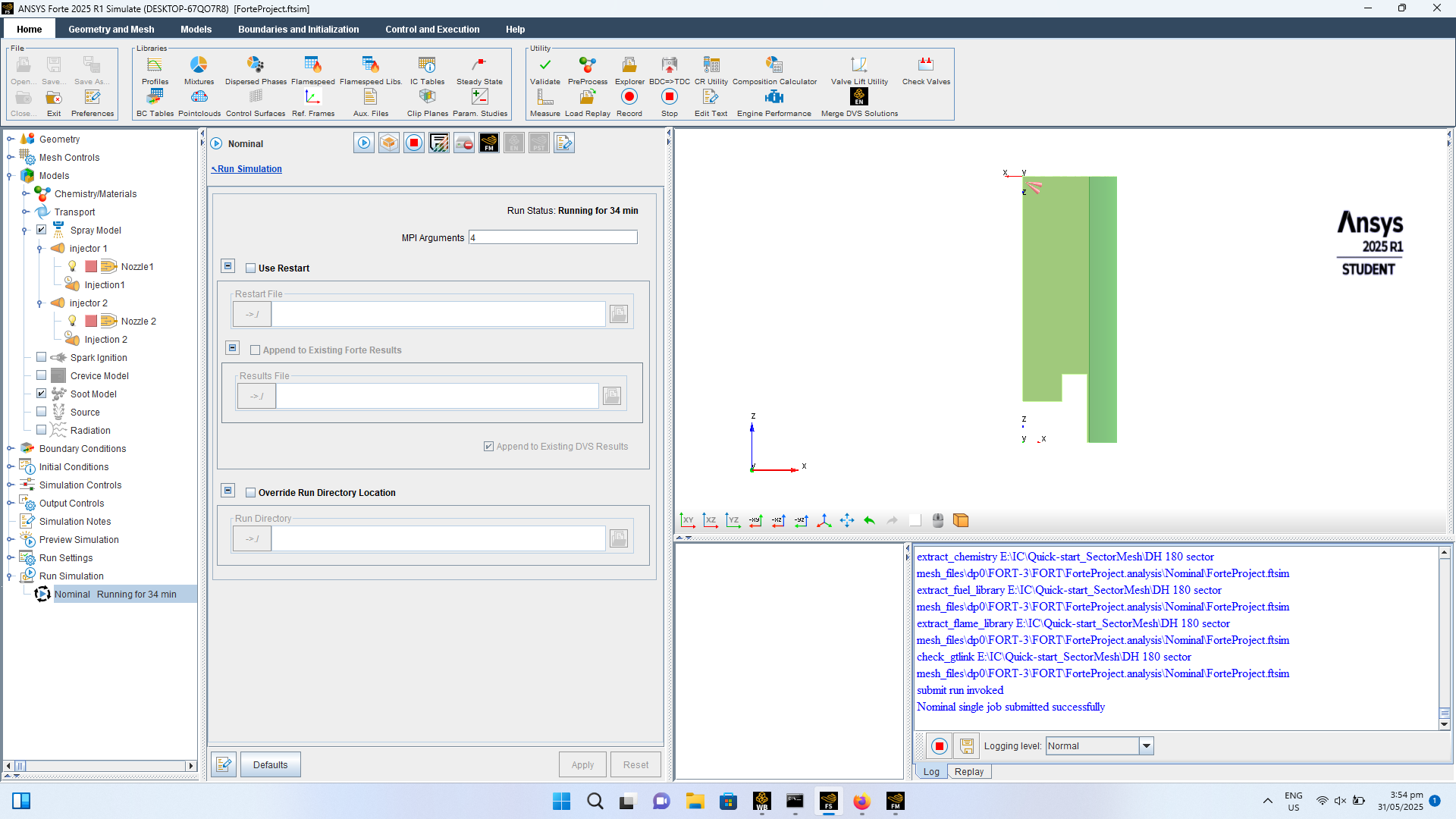The width and height of the screenshot is (1456, 819).
Task: Check the Use Restart option
Action: click(x=251, y=268)
